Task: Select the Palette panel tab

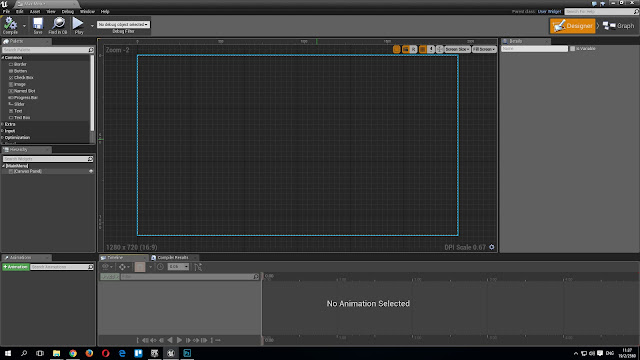Action: [x=26, y=41]
